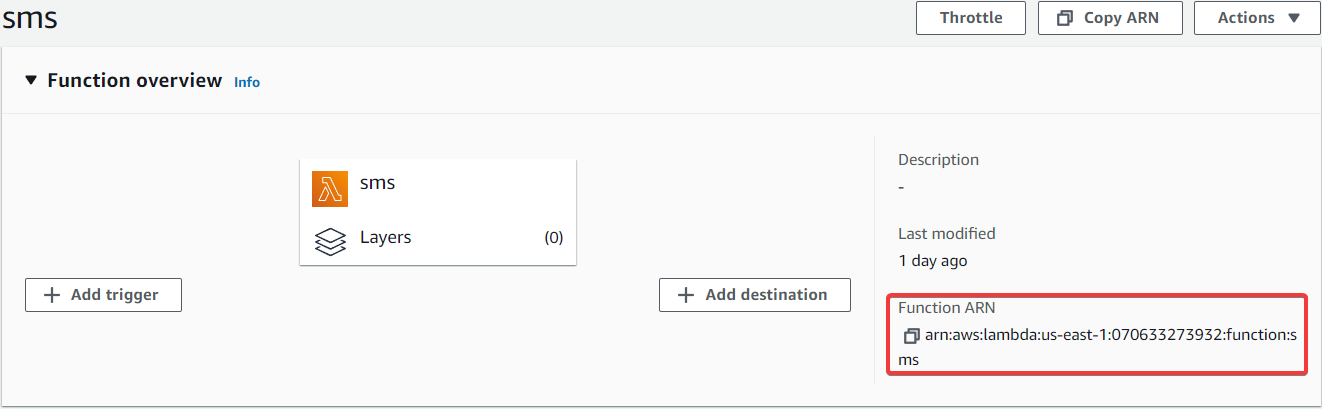Open the Actions dropdown menu
Screen dimensions: 1322x409
[1257, 18]
